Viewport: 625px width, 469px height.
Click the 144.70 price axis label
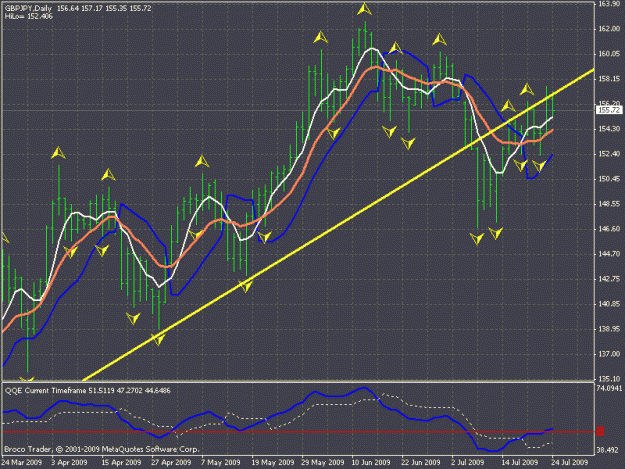pos(609,254)
